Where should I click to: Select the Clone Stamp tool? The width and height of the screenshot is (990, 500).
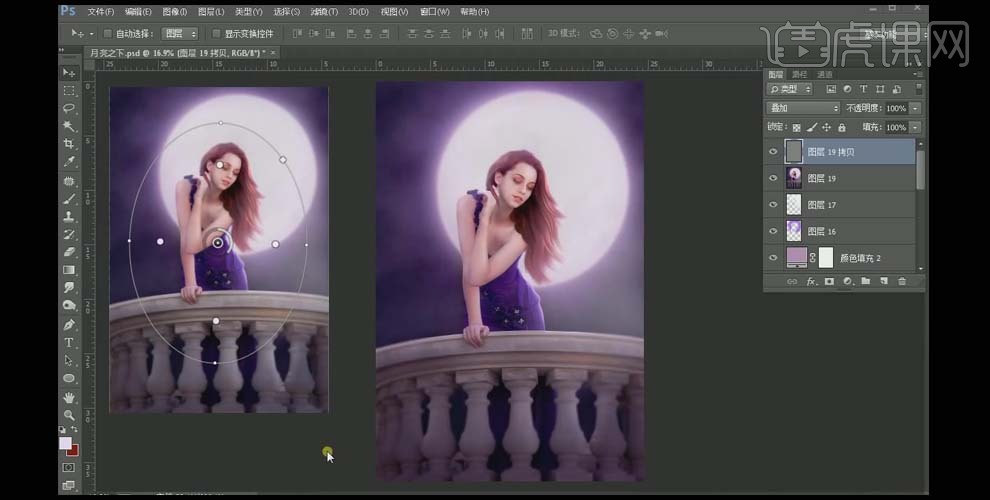(x=69, y=217)
